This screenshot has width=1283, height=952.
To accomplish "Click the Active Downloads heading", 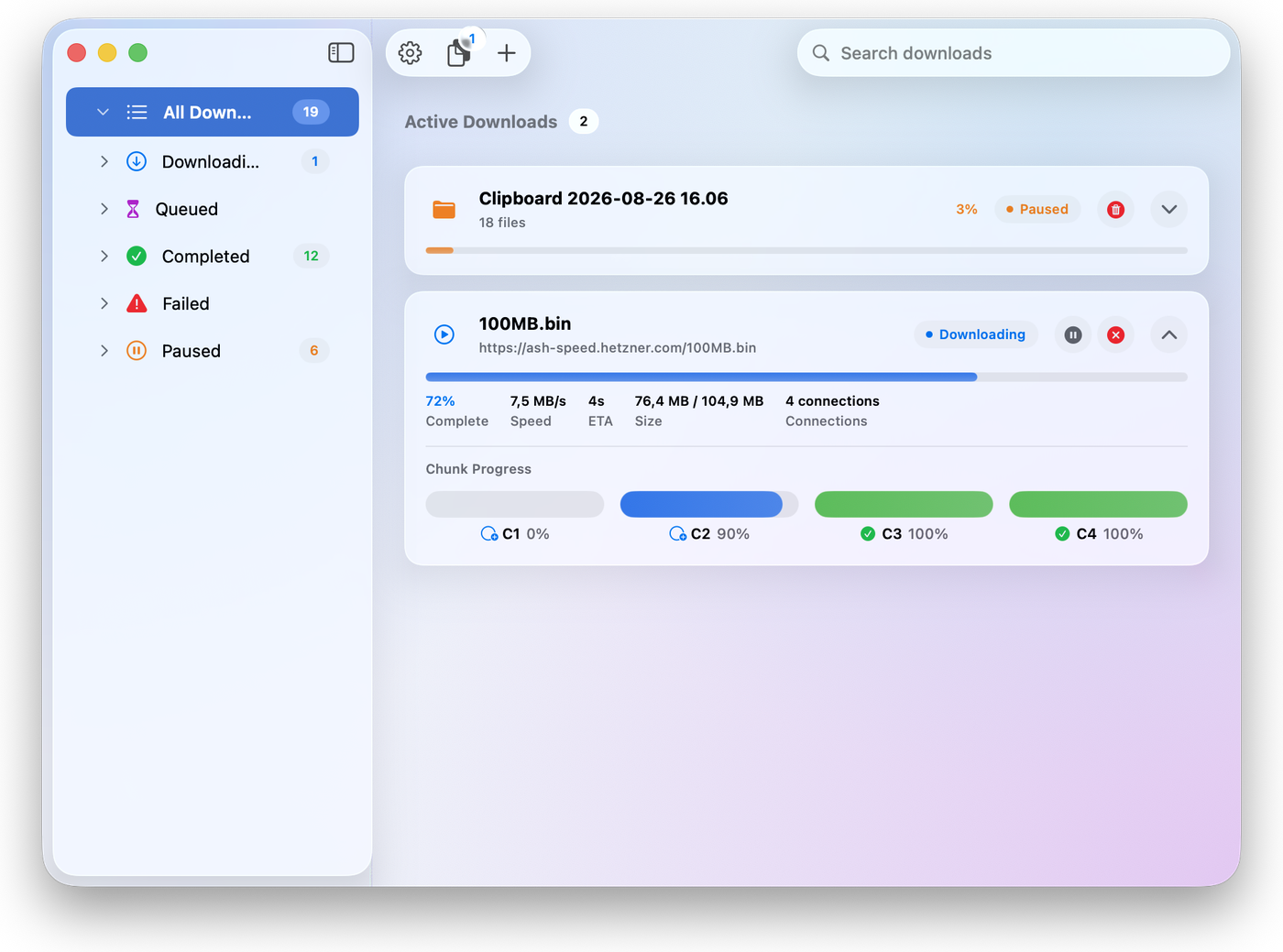I will point(481,122).
